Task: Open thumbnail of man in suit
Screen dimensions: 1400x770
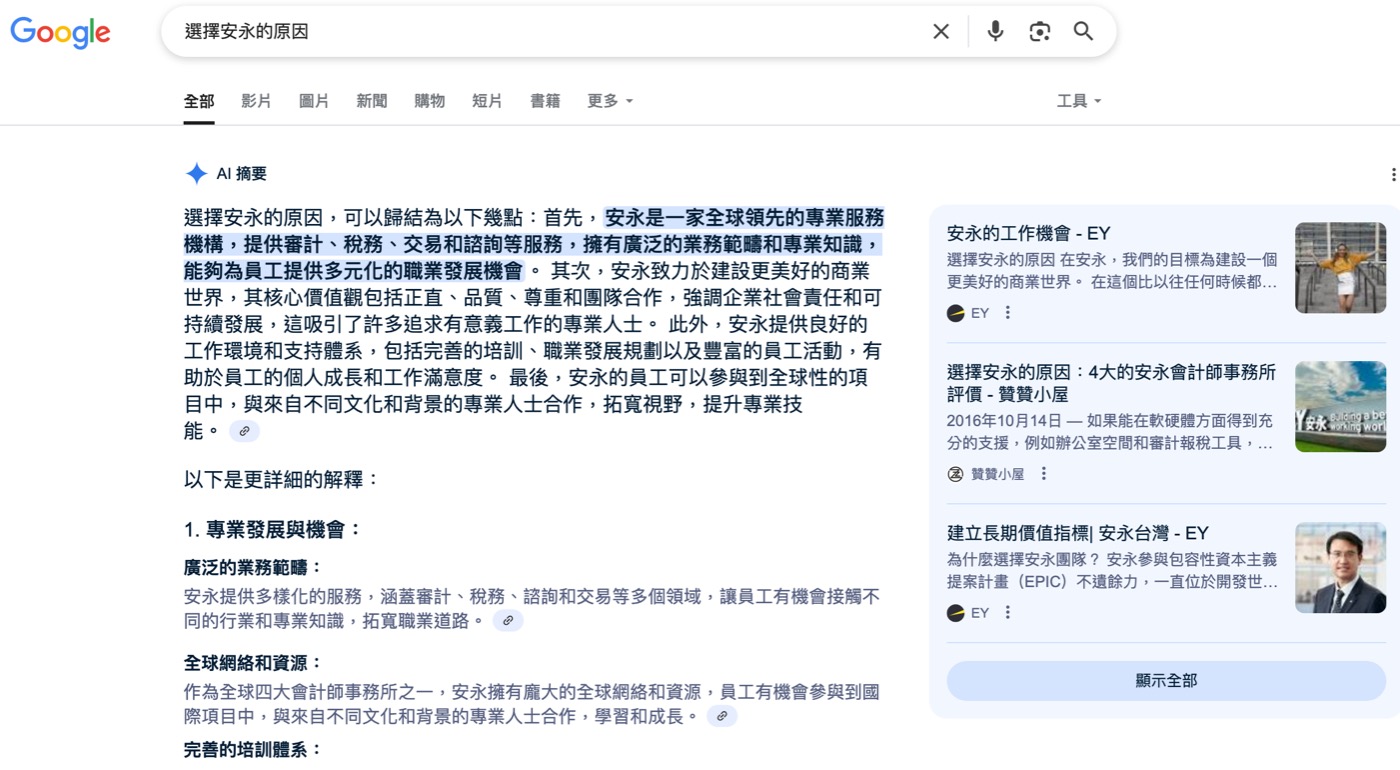Action: pyautogui.click(x=1340, y=567)
